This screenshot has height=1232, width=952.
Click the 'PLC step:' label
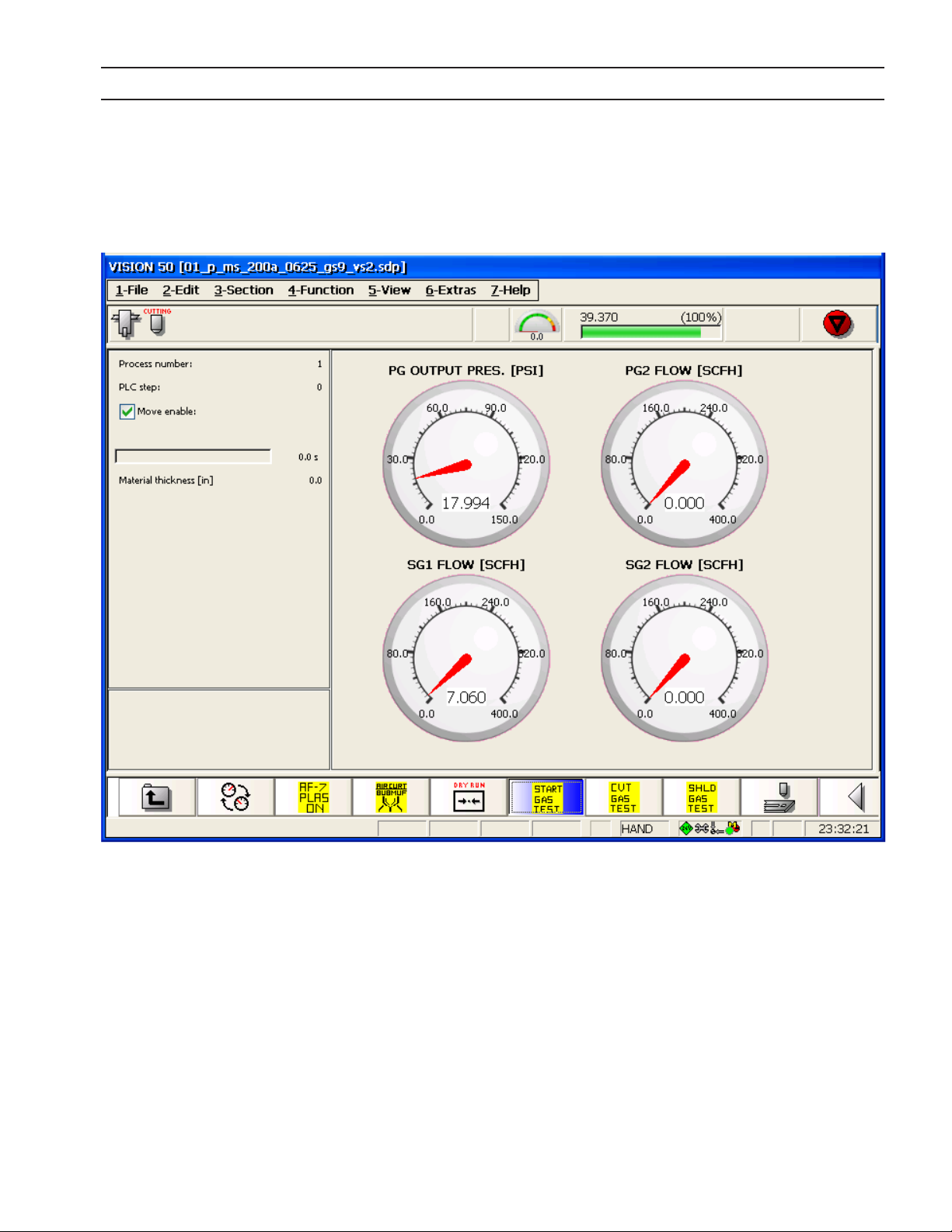click(140, 387)
